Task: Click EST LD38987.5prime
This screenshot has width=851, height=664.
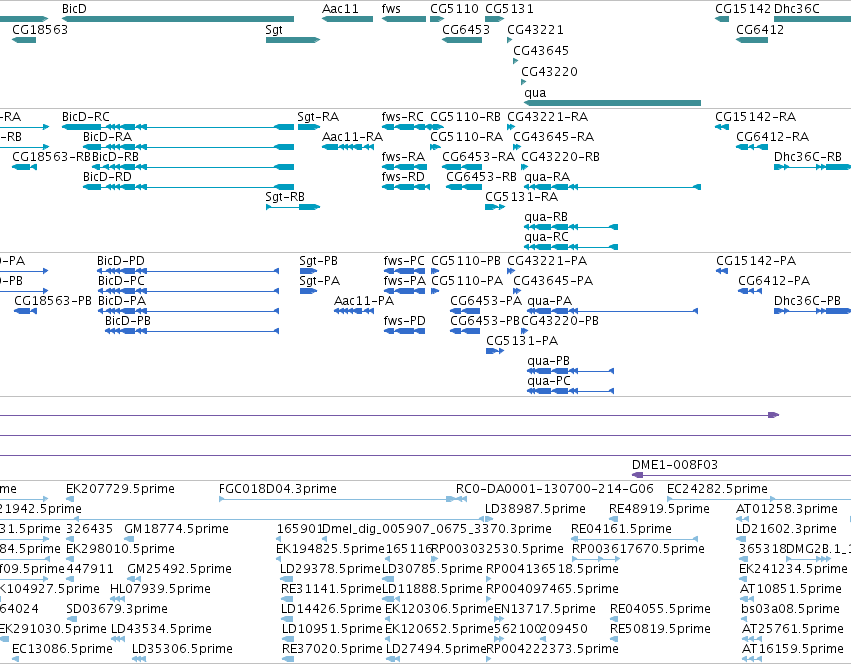Action: [x=489, y=519]
